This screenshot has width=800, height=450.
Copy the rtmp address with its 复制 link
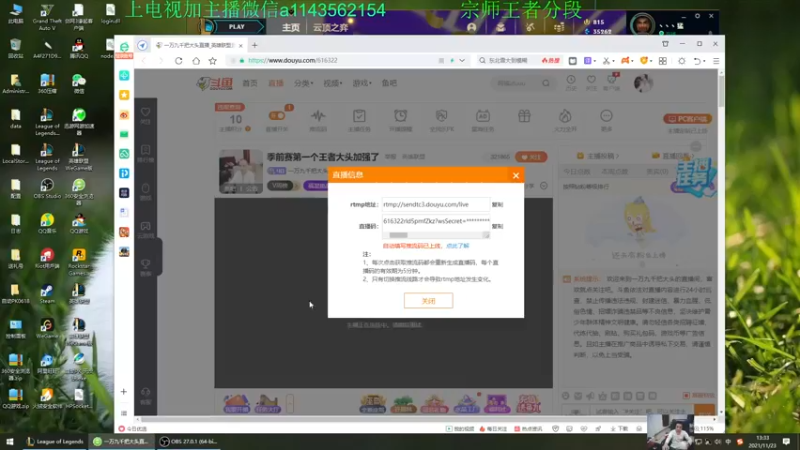[x=497, y=205]
